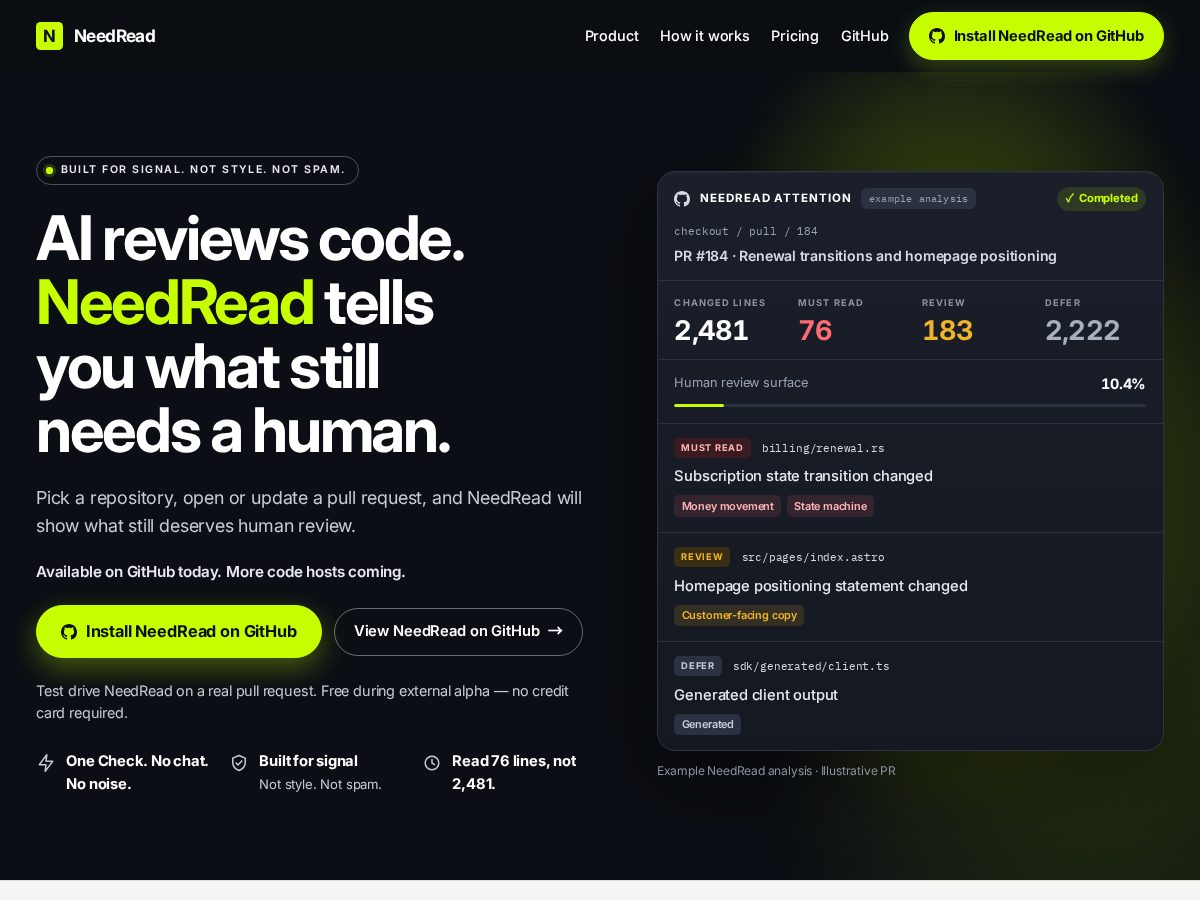Click the billing/renewal.rs file path

pos(823,448)
